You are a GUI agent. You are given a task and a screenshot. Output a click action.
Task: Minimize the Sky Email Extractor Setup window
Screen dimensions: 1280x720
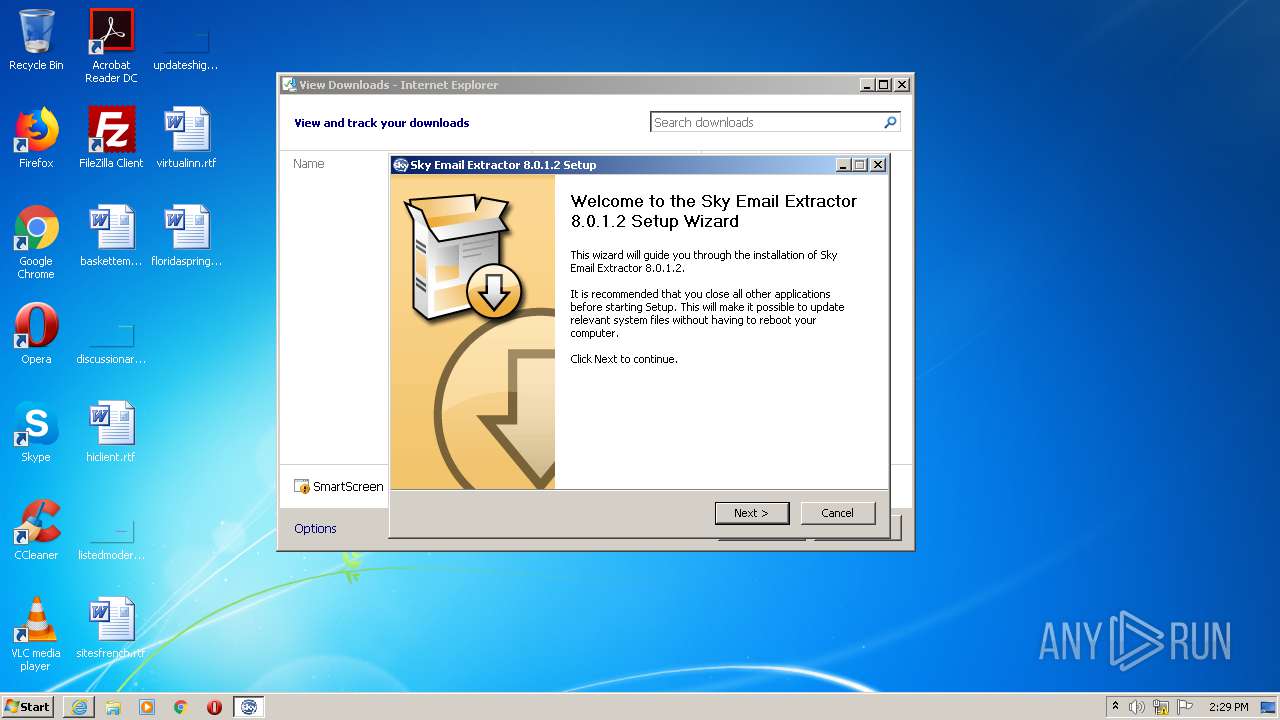[x=843, y=165]
